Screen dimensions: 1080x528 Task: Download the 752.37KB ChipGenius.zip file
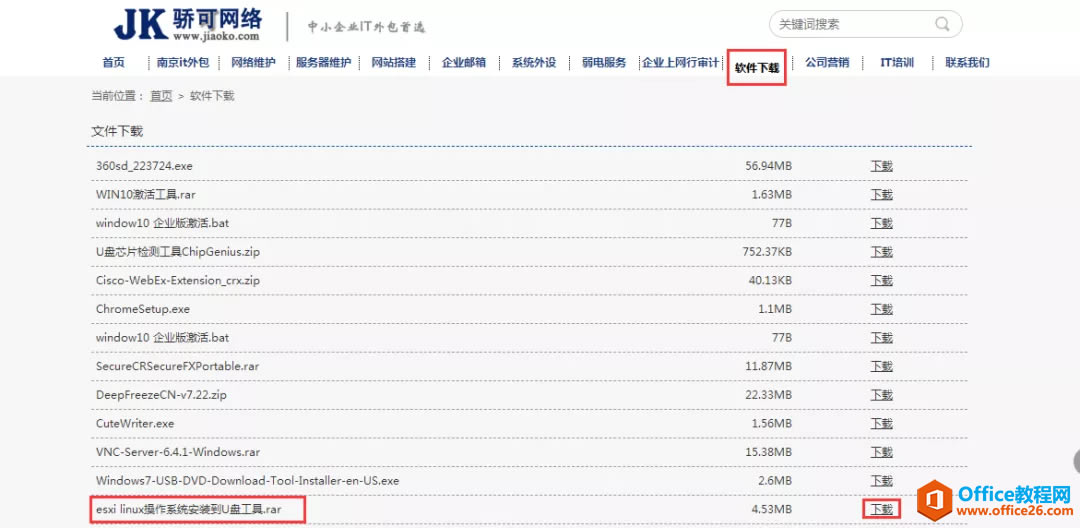(882, 252)
